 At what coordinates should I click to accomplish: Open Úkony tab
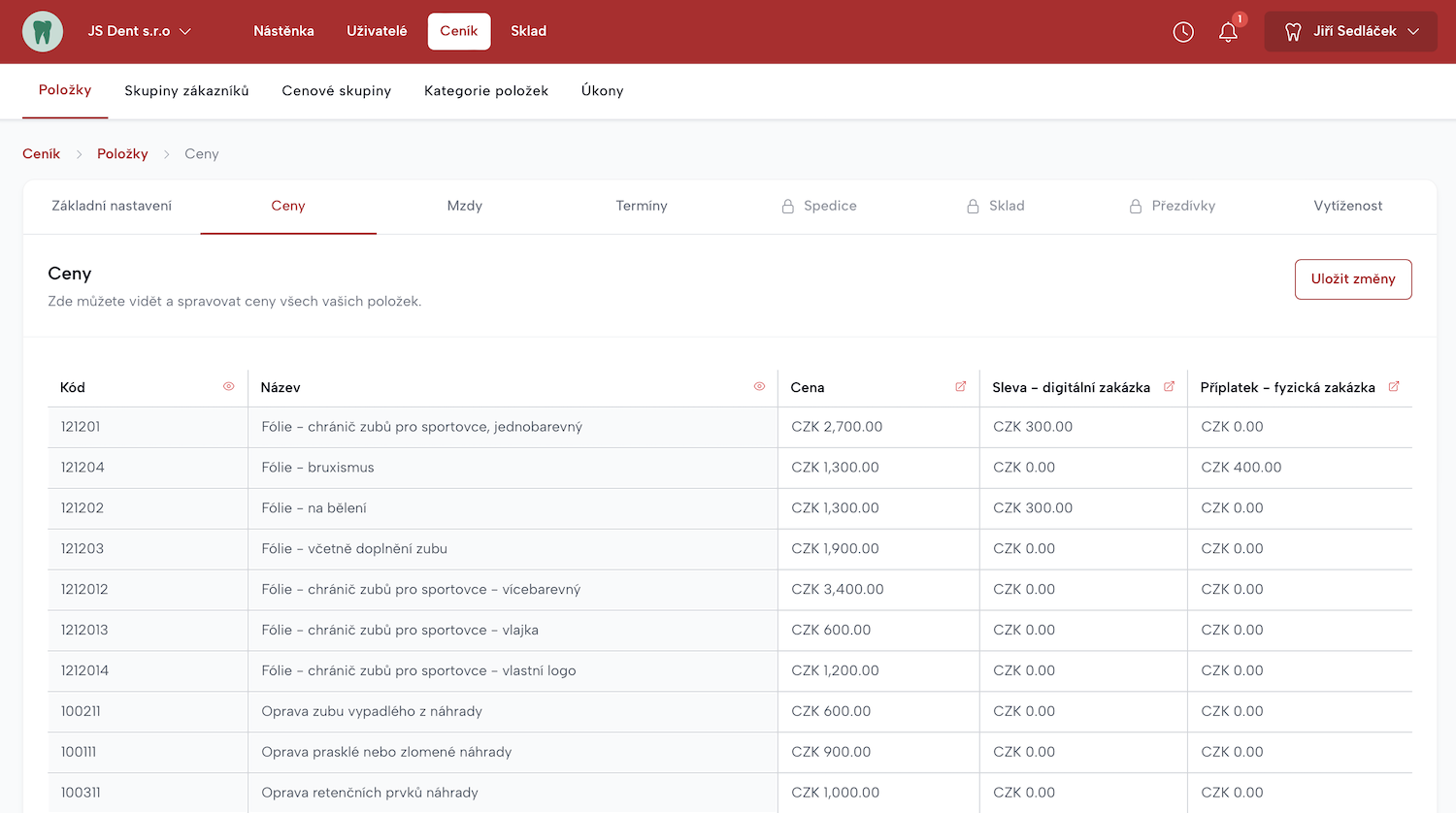click(x=603, y=91)
